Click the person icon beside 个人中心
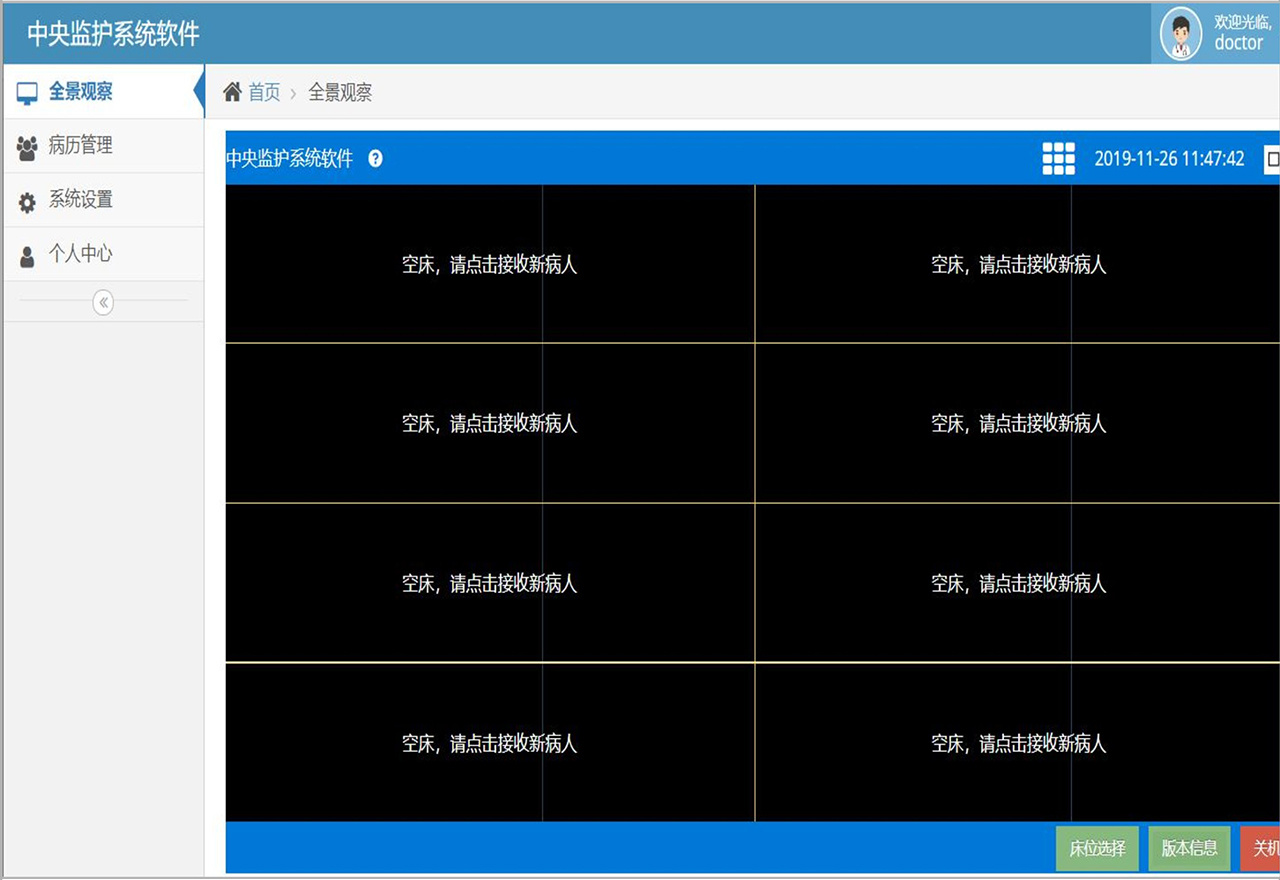This screenshot has width=1280, height=880. click(27, 256)
